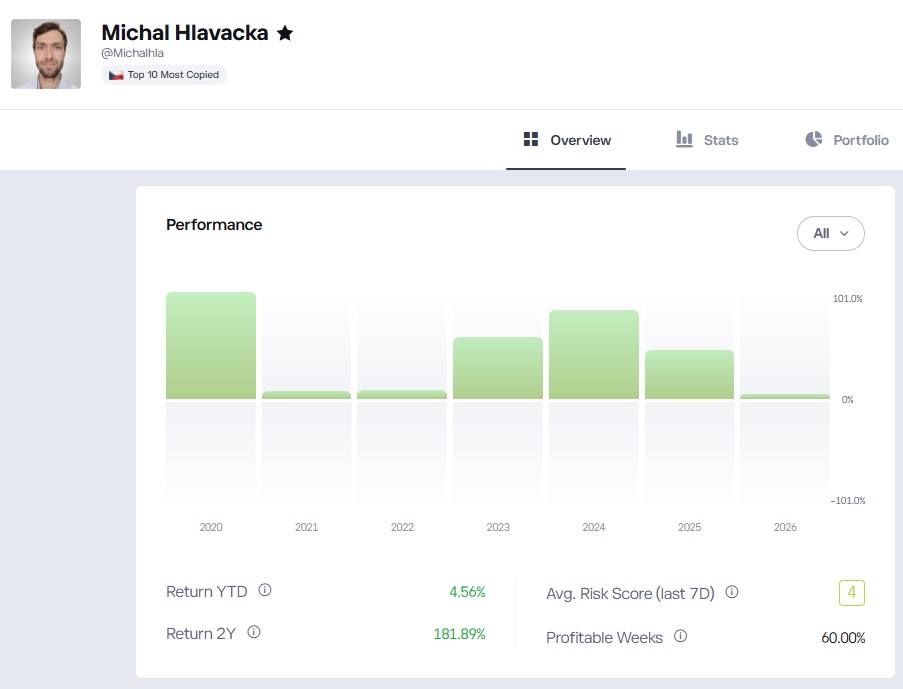Click info icon next to Profitable Weeks

coord(681,636)
